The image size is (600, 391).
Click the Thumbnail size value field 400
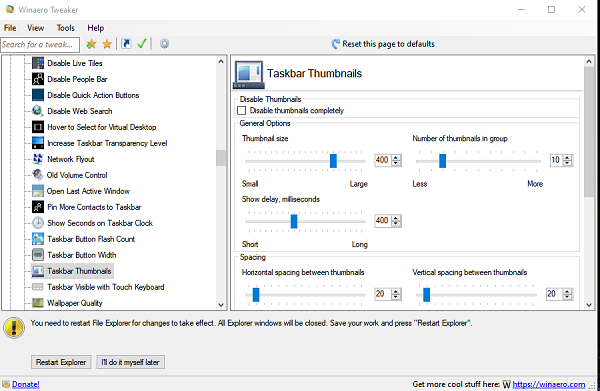(x=383, y=160)
